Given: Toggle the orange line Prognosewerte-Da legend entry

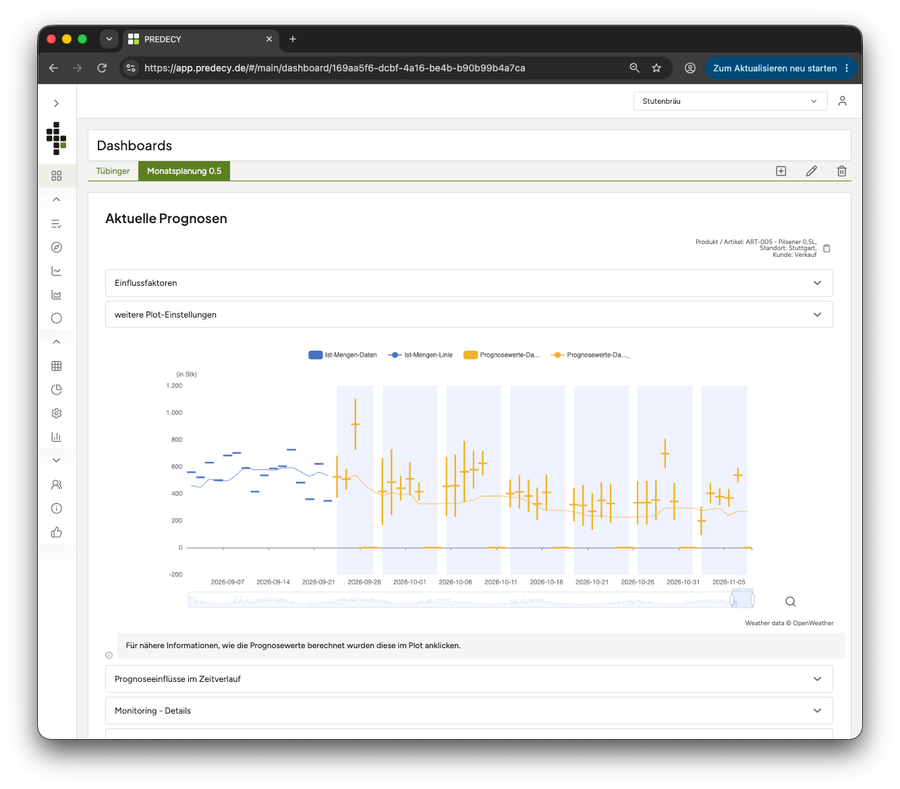Looking at the screenshot, I should tap(590, 355).
